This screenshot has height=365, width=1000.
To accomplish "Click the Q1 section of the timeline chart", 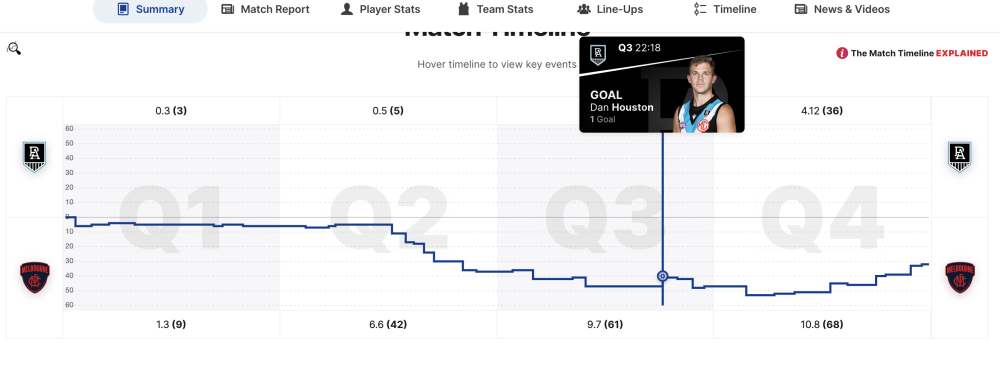I will tap(171, 217).
